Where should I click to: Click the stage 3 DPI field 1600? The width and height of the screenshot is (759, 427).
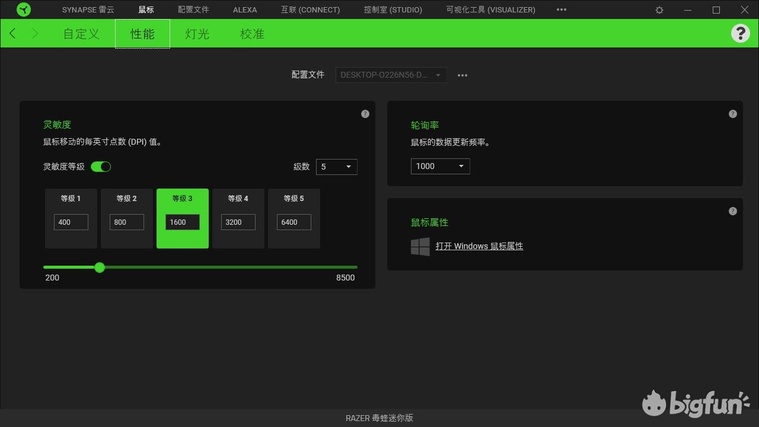(x=182, y=222)
